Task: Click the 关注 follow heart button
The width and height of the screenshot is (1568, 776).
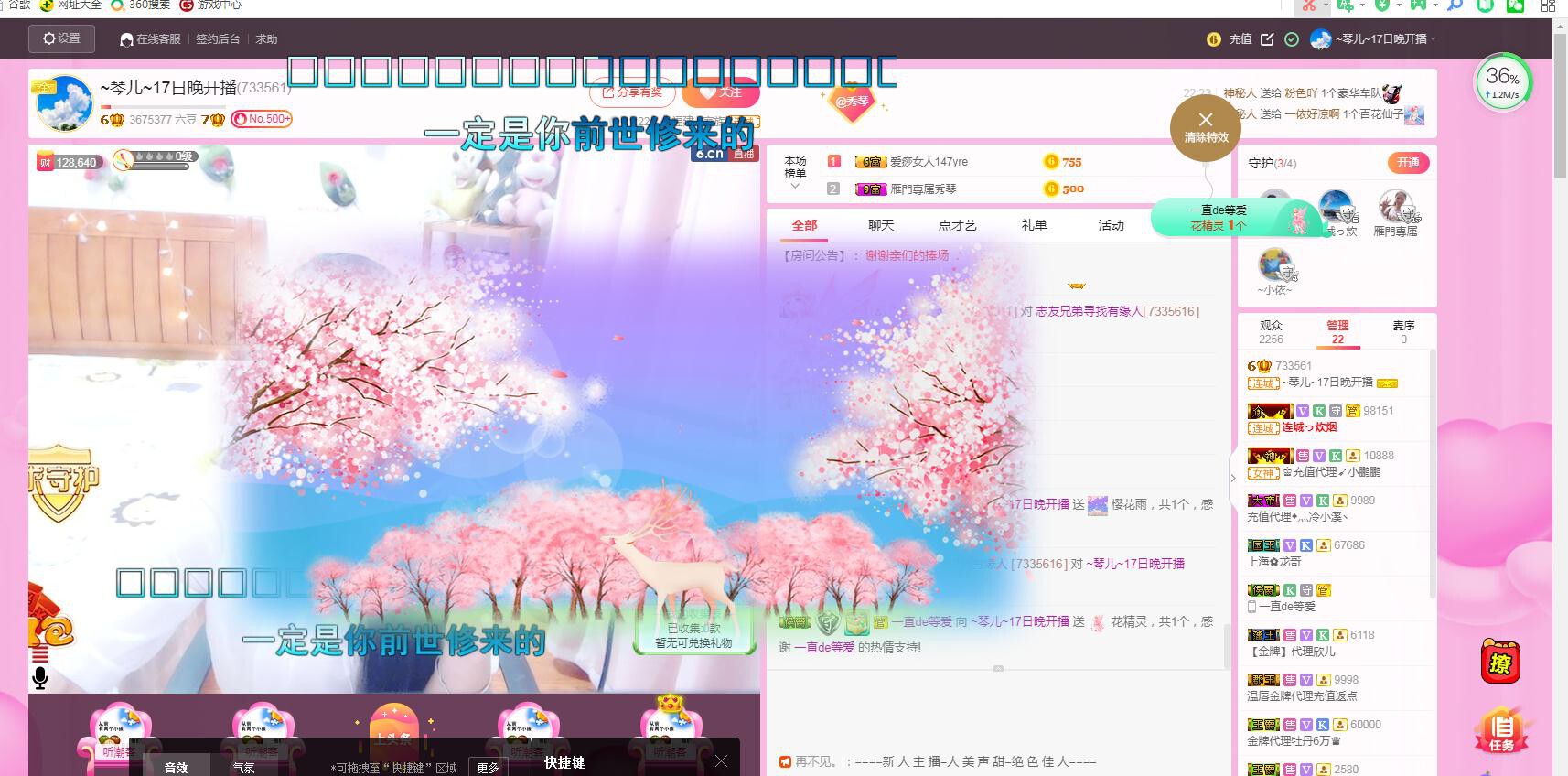Action: [720, 92]
